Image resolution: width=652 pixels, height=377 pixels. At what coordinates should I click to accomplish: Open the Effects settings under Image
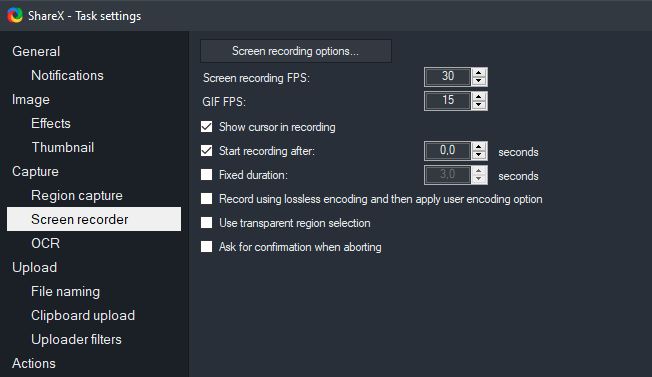(51, 123)
